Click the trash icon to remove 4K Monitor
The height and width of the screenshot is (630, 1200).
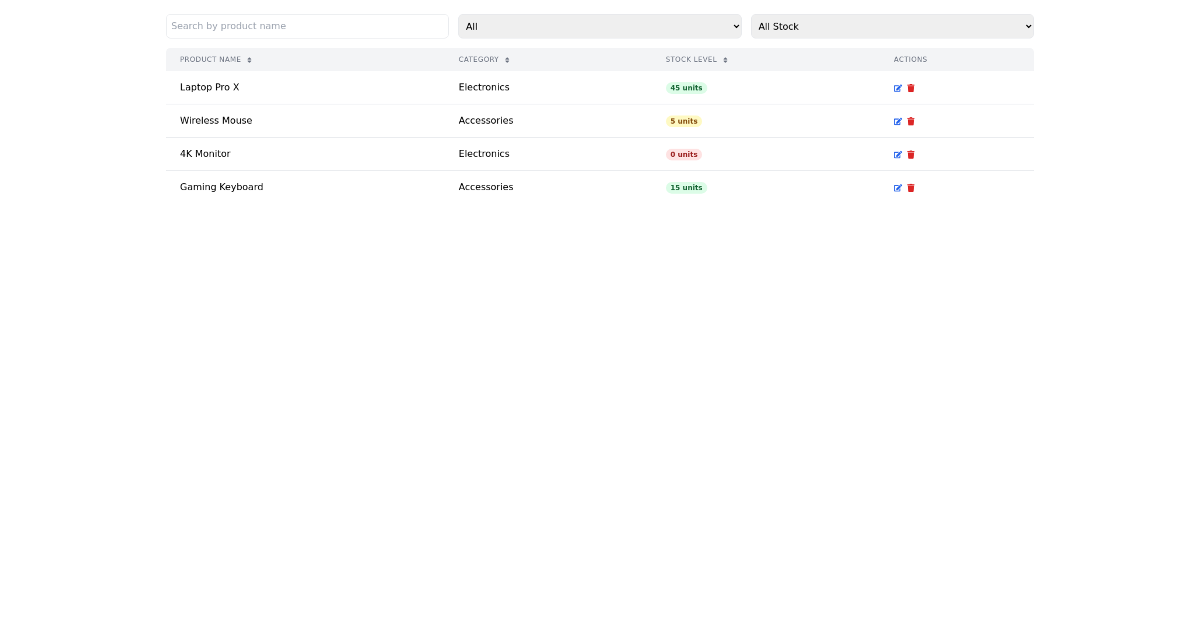[910, 154]
